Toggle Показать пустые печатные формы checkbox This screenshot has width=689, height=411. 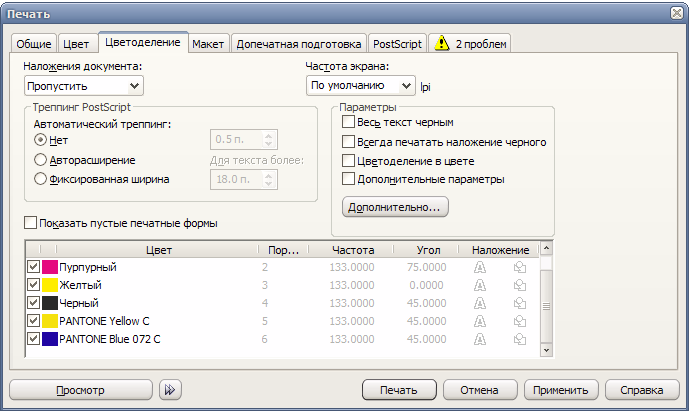point(30,223)
